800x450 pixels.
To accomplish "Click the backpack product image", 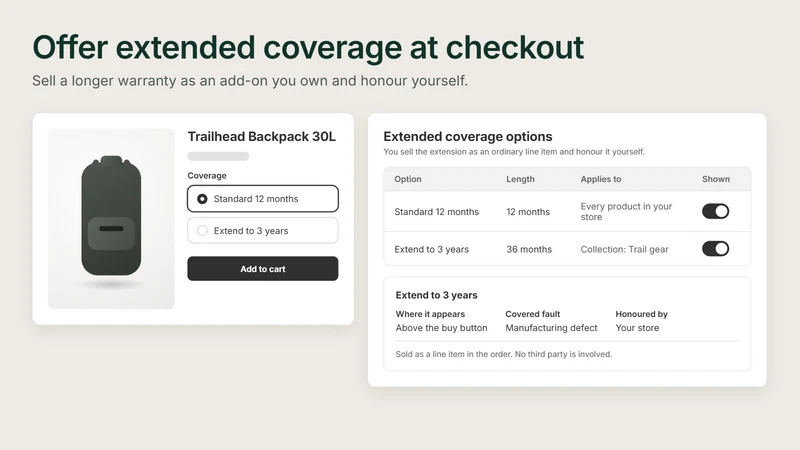I will 111,218.
